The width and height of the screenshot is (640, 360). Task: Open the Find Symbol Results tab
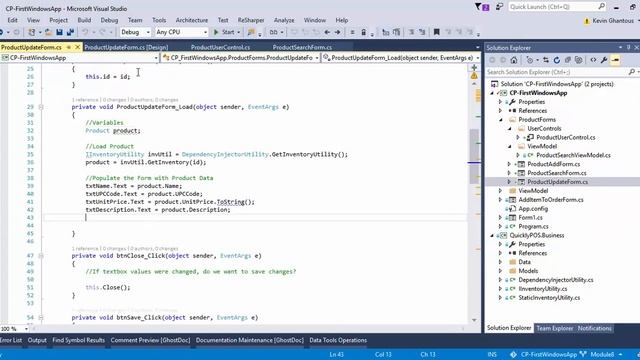pos(78,340)
